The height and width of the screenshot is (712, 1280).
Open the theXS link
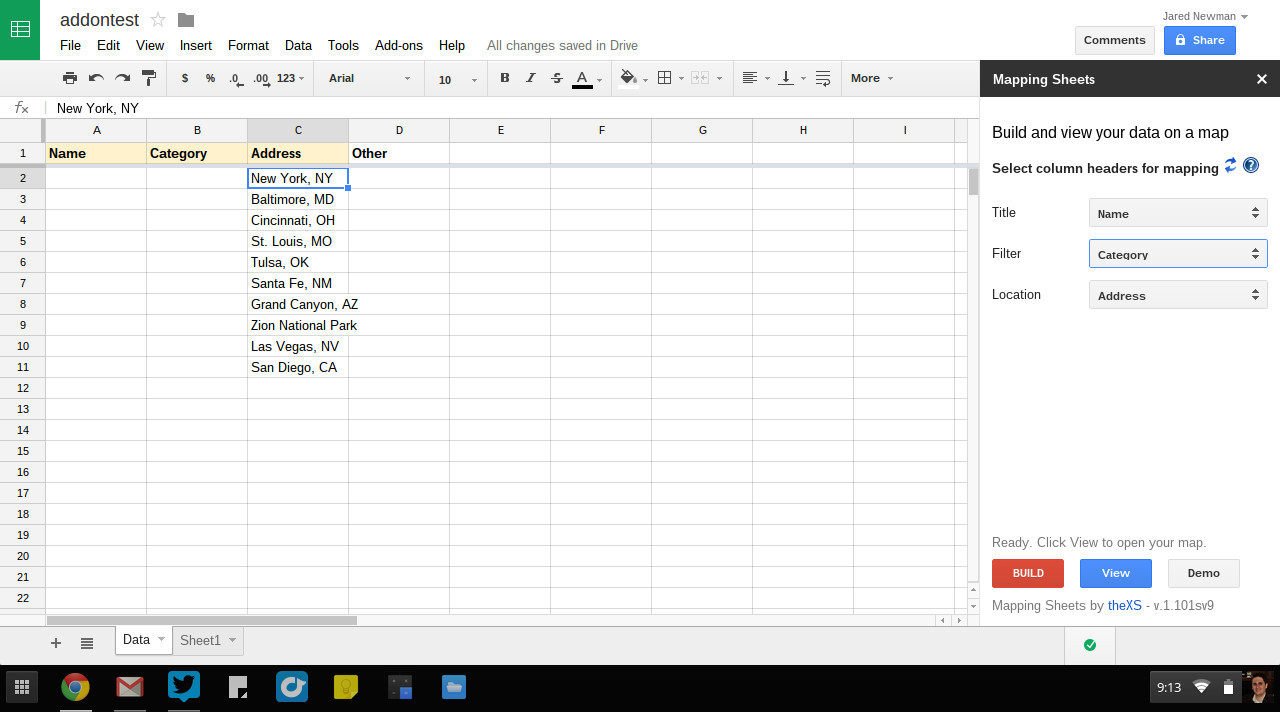click(1124, 605)
